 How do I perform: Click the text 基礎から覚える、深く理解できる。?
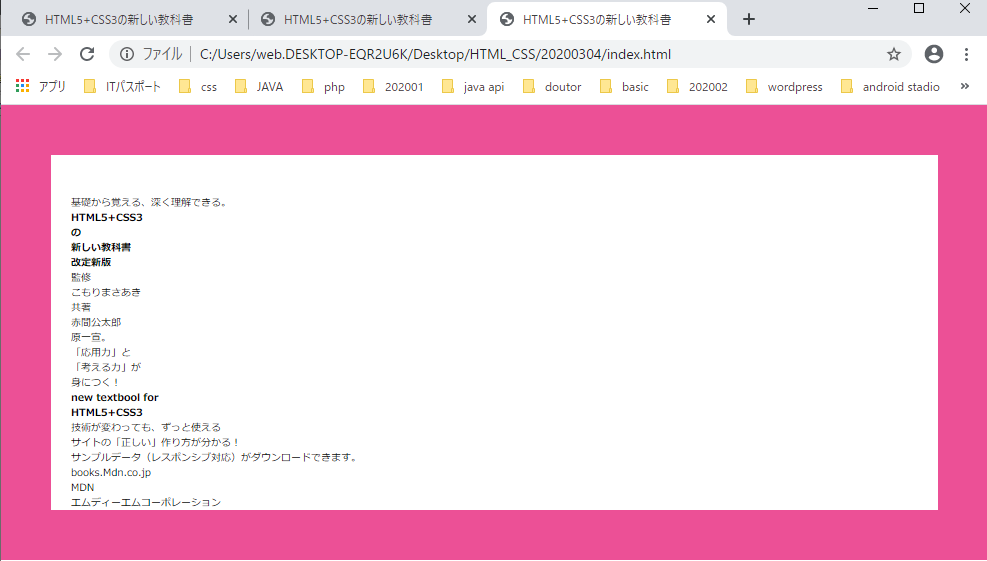[150, 202]
